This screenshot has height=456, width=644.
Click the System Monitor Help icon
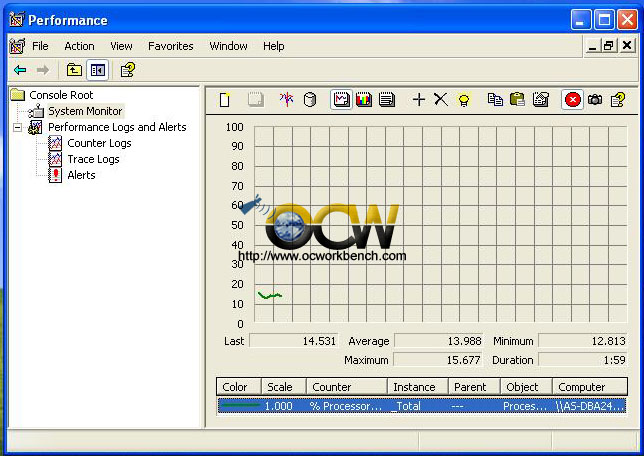[x=618, y=100]
